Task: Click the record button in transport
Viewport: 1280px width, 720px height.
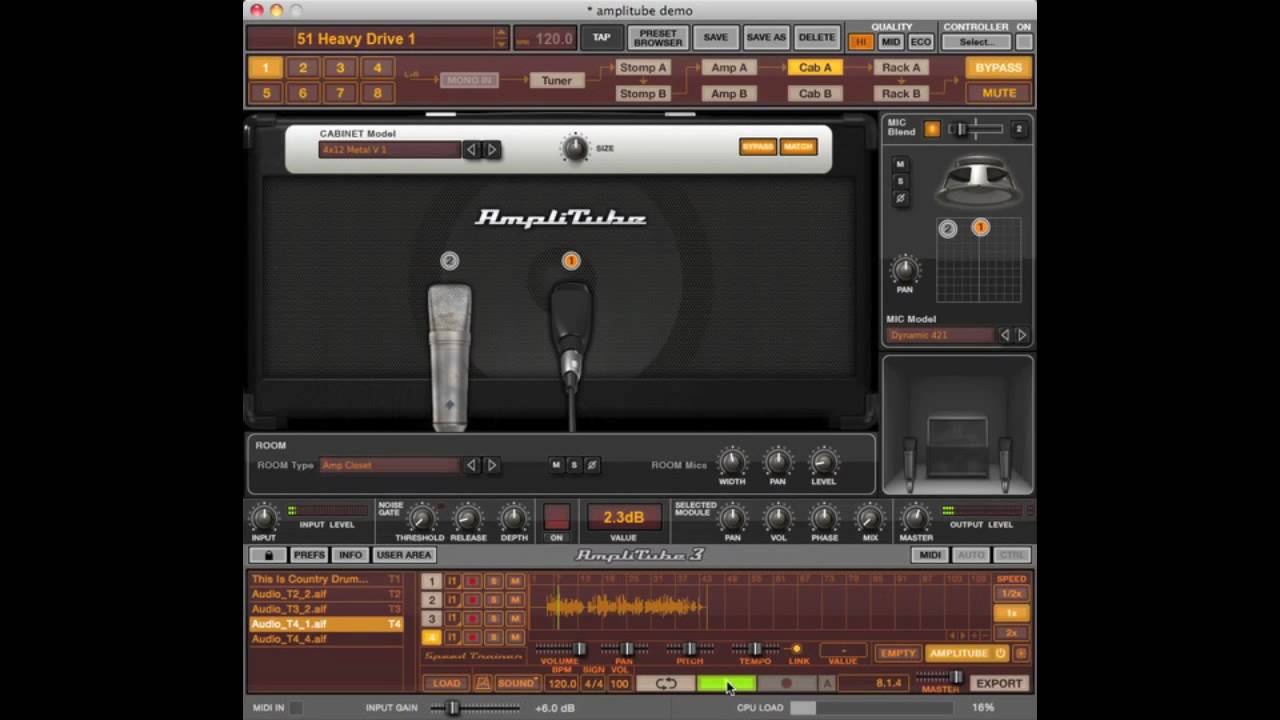Action: [x=787, y=684]
